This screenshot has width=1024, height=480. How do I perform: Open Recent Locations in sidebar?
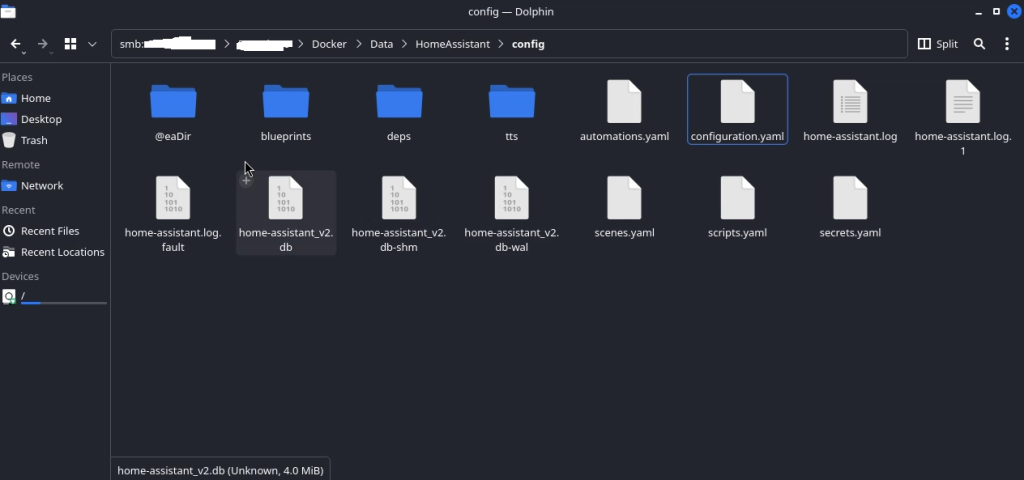pyautogui.click(x=62, y=252)
